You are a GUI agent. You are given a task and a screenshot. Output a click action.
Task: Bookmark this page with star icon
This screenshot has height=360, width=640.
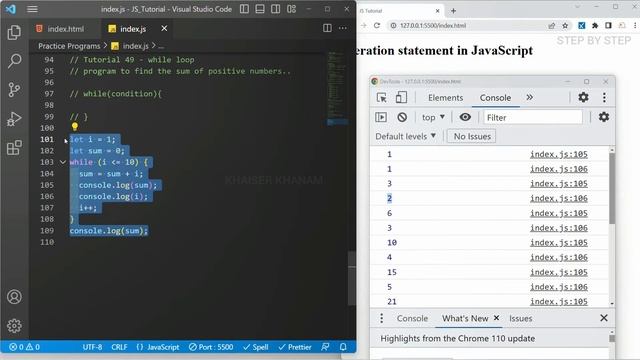click(x=565, y=25)
